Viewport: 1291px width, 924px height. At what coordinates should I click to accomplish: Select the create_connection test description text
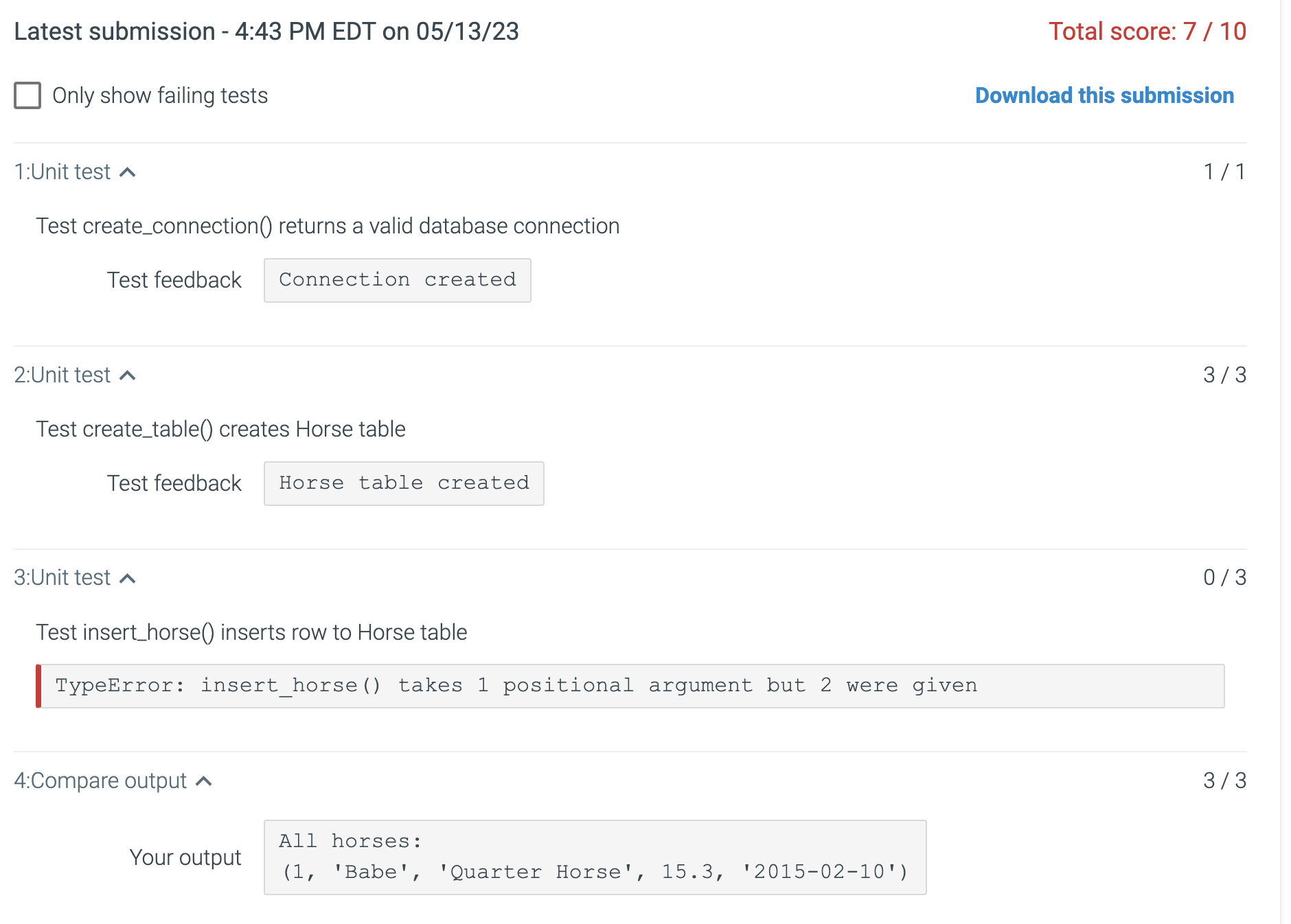point(328,225)
